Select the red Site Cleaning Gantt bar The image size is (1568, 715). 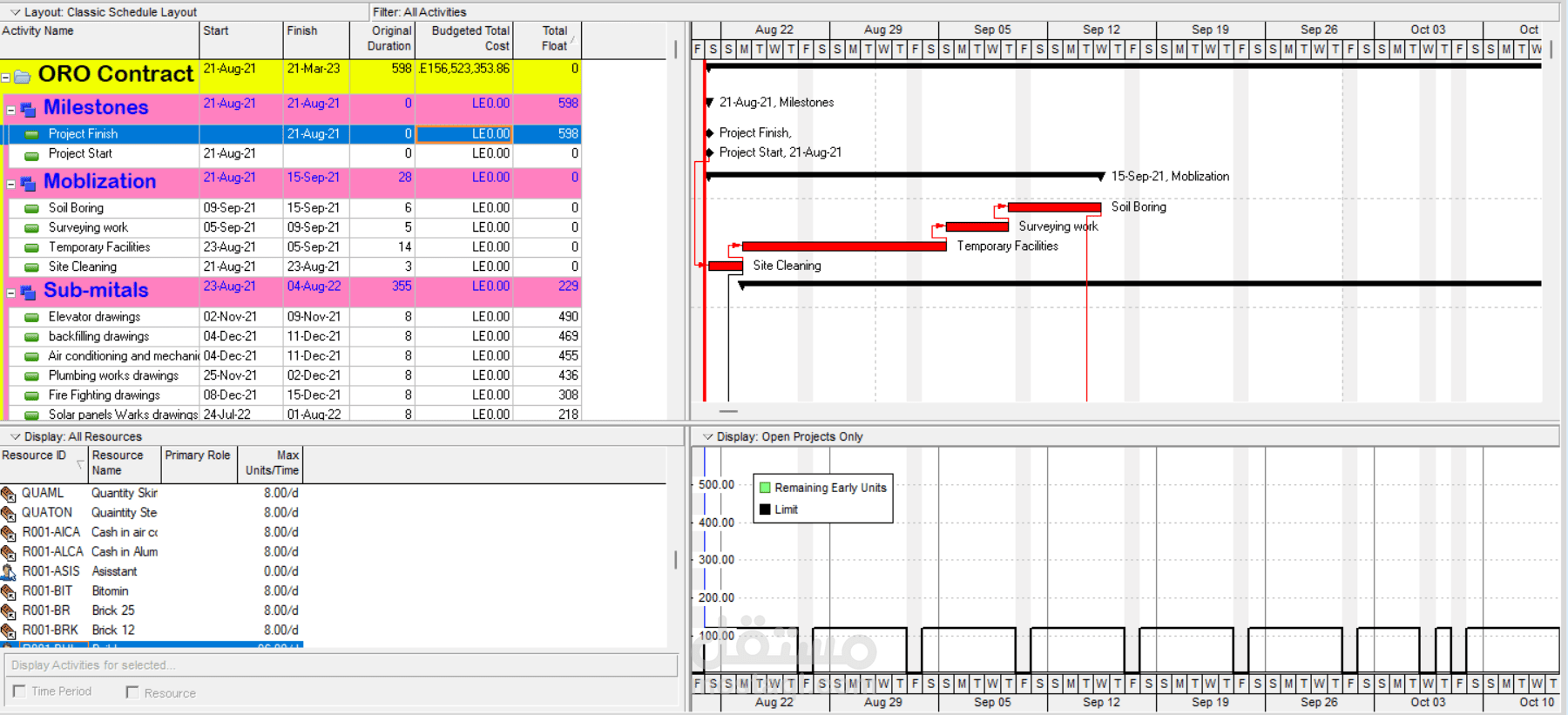point(725,266)
